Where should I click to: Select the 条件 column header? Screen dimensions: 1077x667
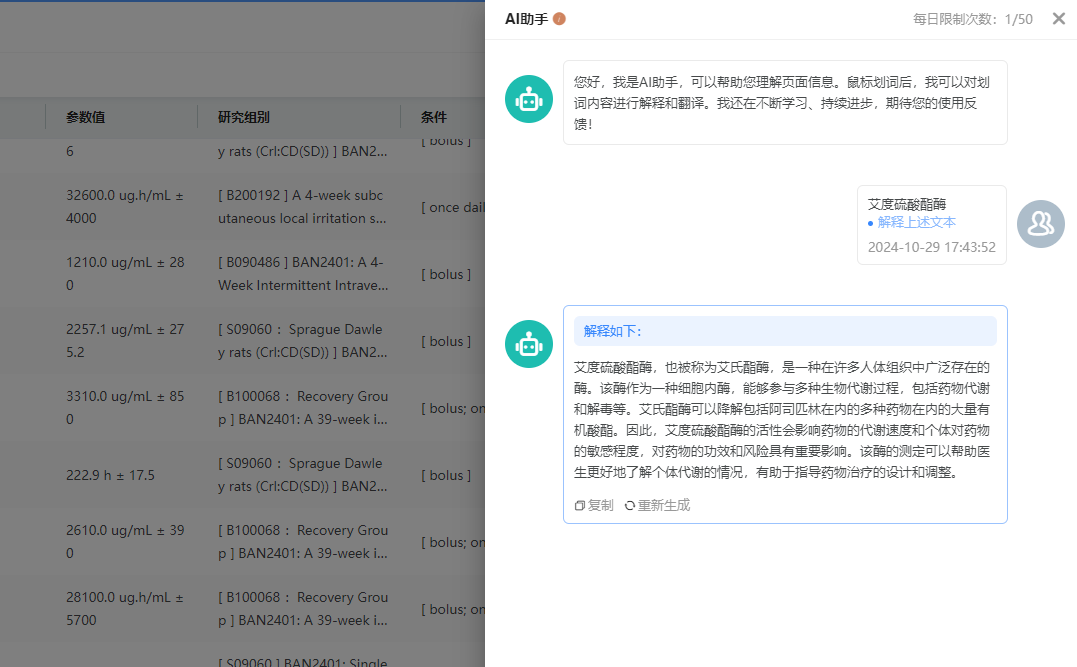click(x=434, y=117)
